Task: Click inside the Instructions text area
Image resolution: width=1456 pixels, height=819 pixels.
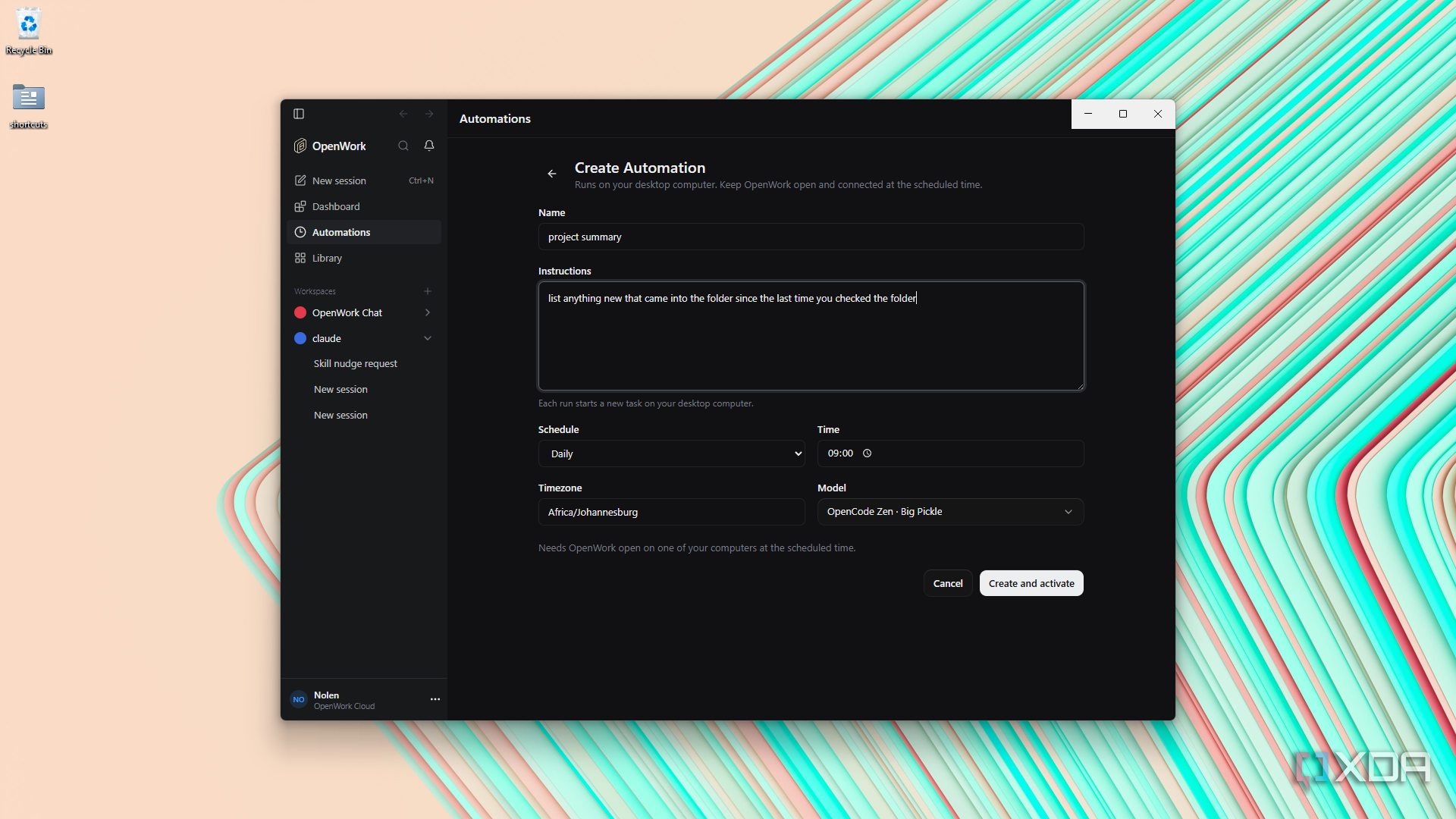Action: (811, 336)
